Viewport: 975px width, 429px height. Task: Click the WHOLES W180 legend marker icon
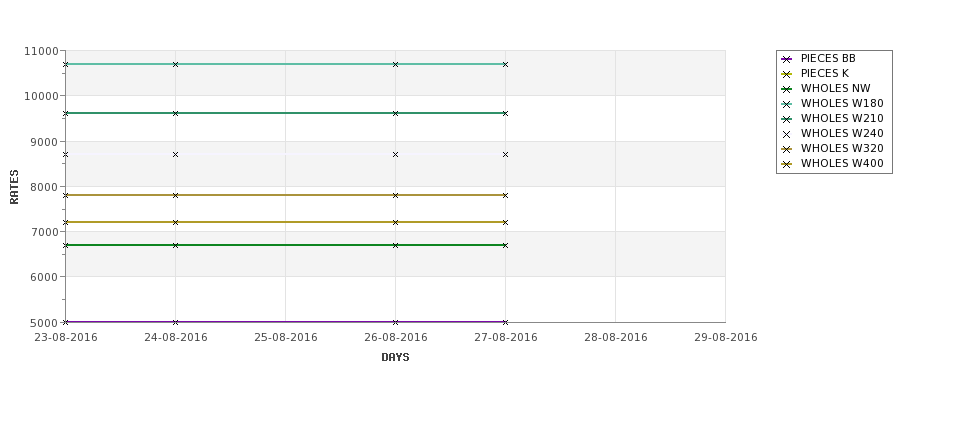[x=787, y=104]
